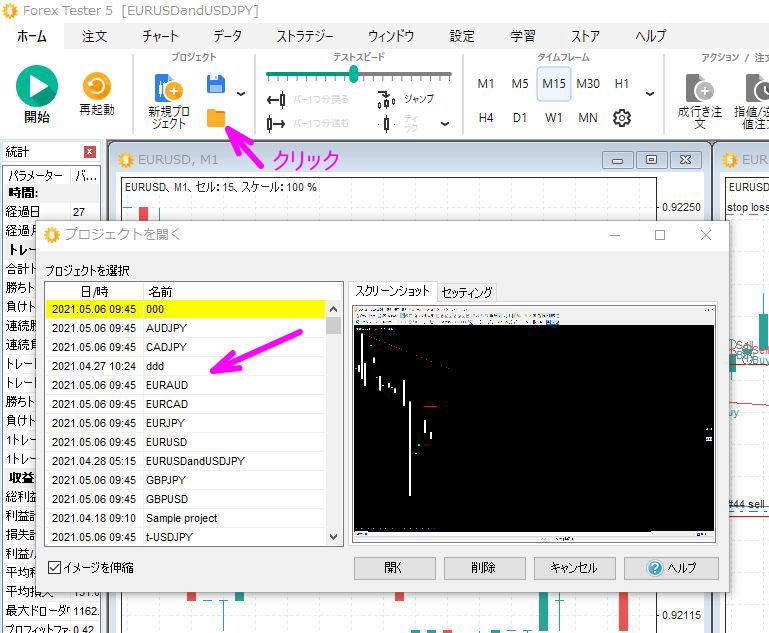Switch to the セッティング tab
Image resolution: width=769 pixels, height=633 pixels.
click(466, 293)
